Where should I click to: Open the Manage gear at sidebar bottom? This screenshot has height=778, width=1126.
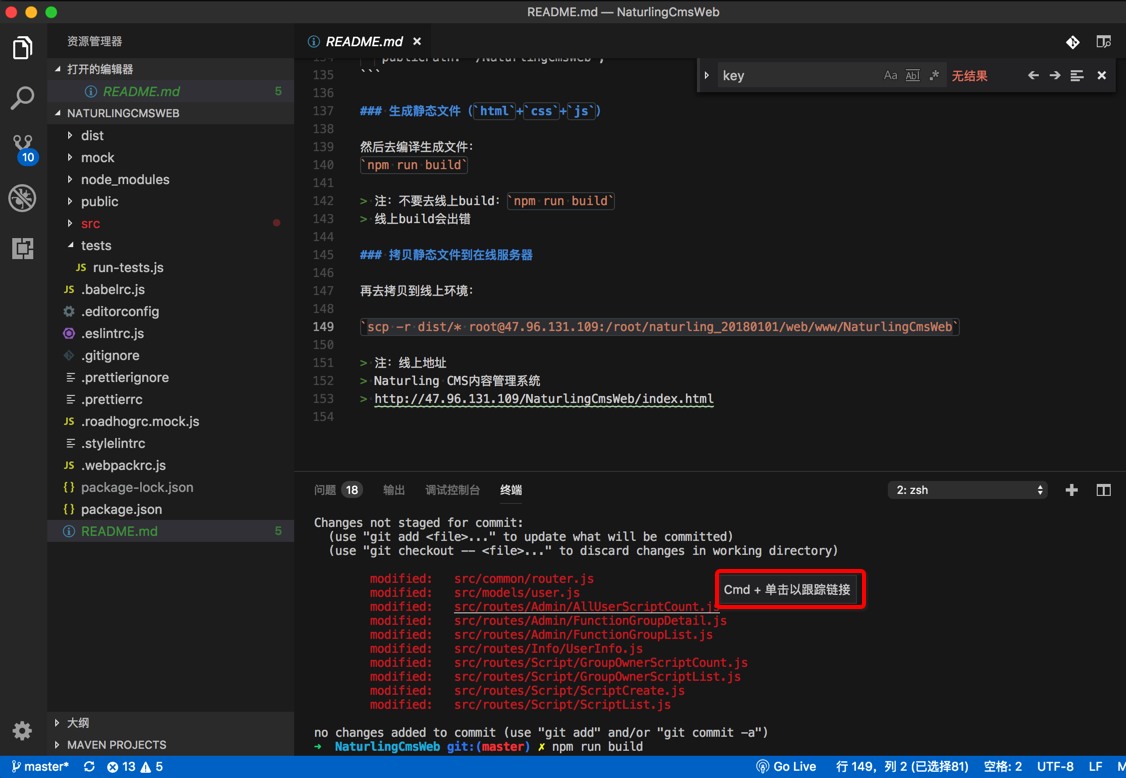[x=22, y=731]
